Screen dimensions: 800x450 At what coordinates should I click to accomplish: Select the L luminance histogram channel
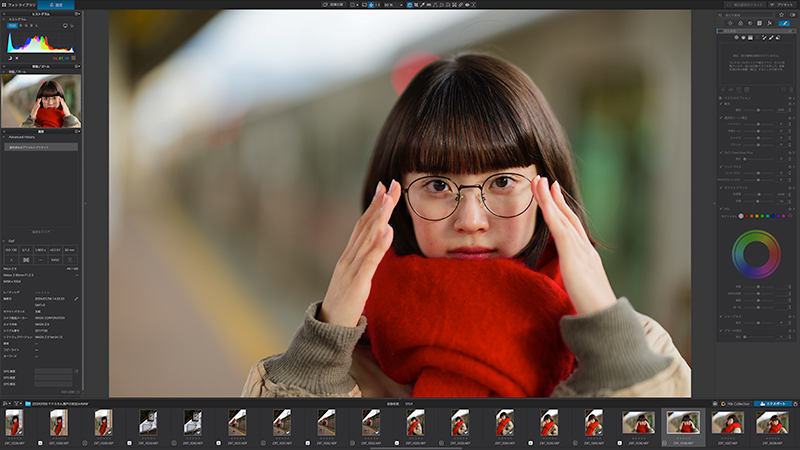[x=37, y=26]
